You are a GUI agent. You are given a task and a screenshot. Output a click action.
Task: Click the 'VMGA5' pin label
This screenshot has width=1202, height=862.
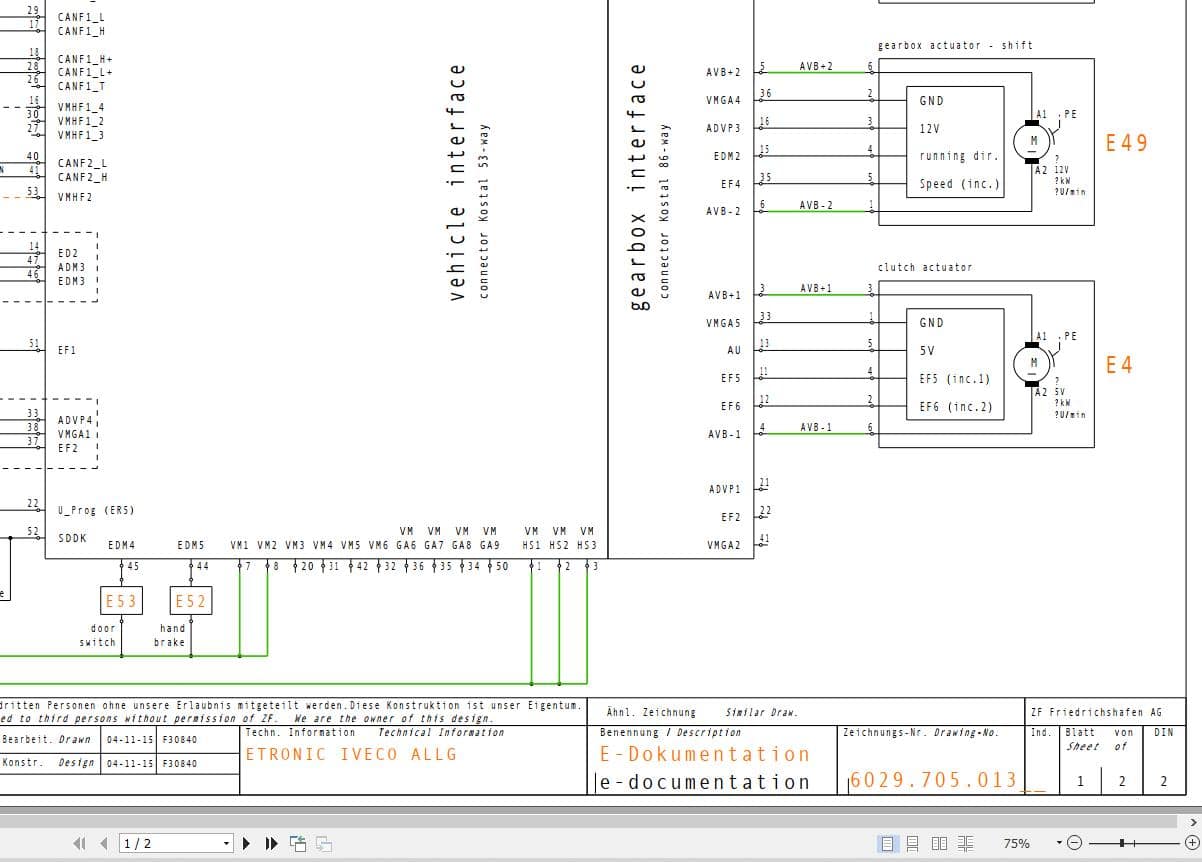723,323
